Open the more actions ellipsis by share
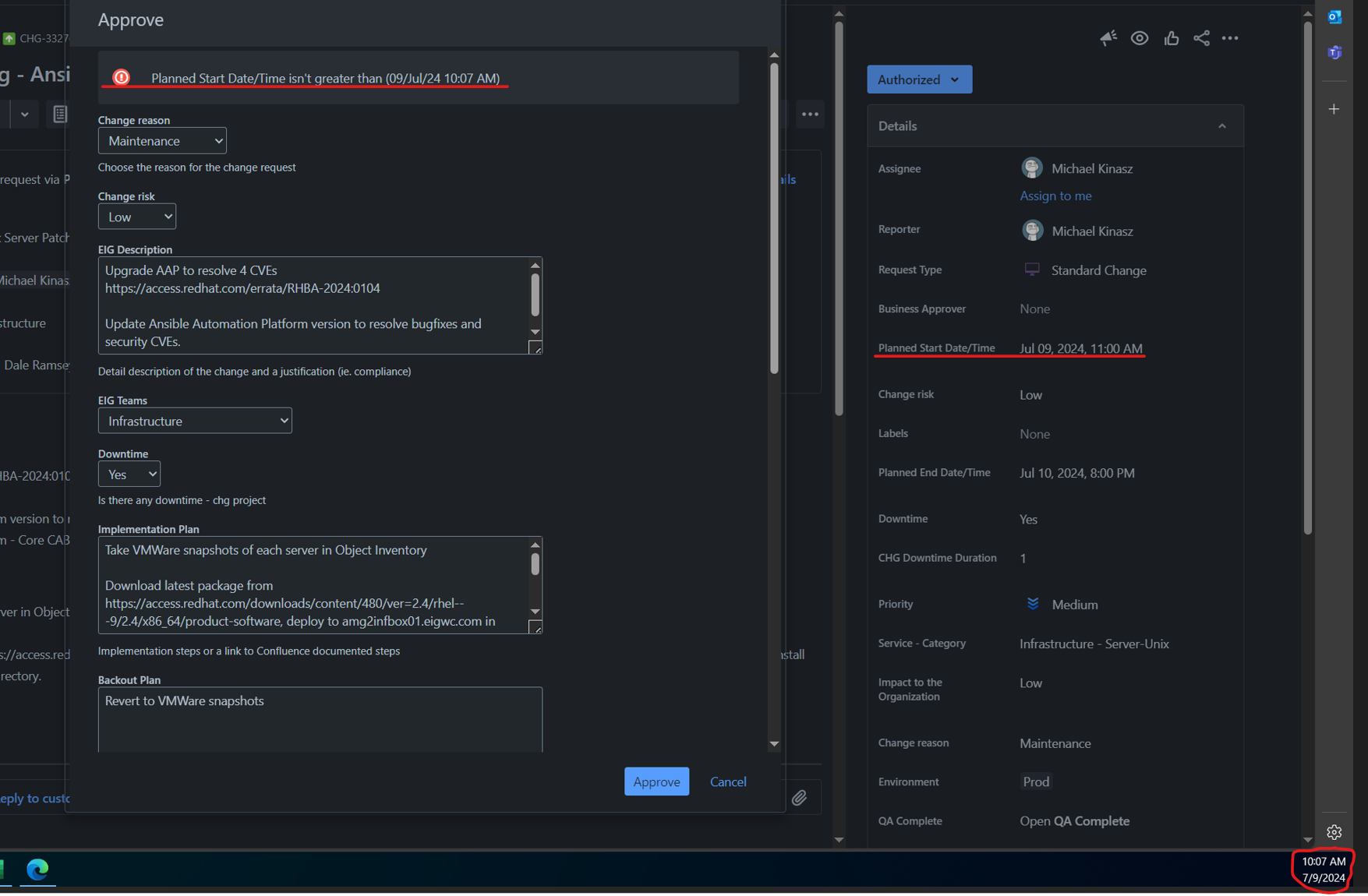The image size is (1368, 896). pos(1230,38)
